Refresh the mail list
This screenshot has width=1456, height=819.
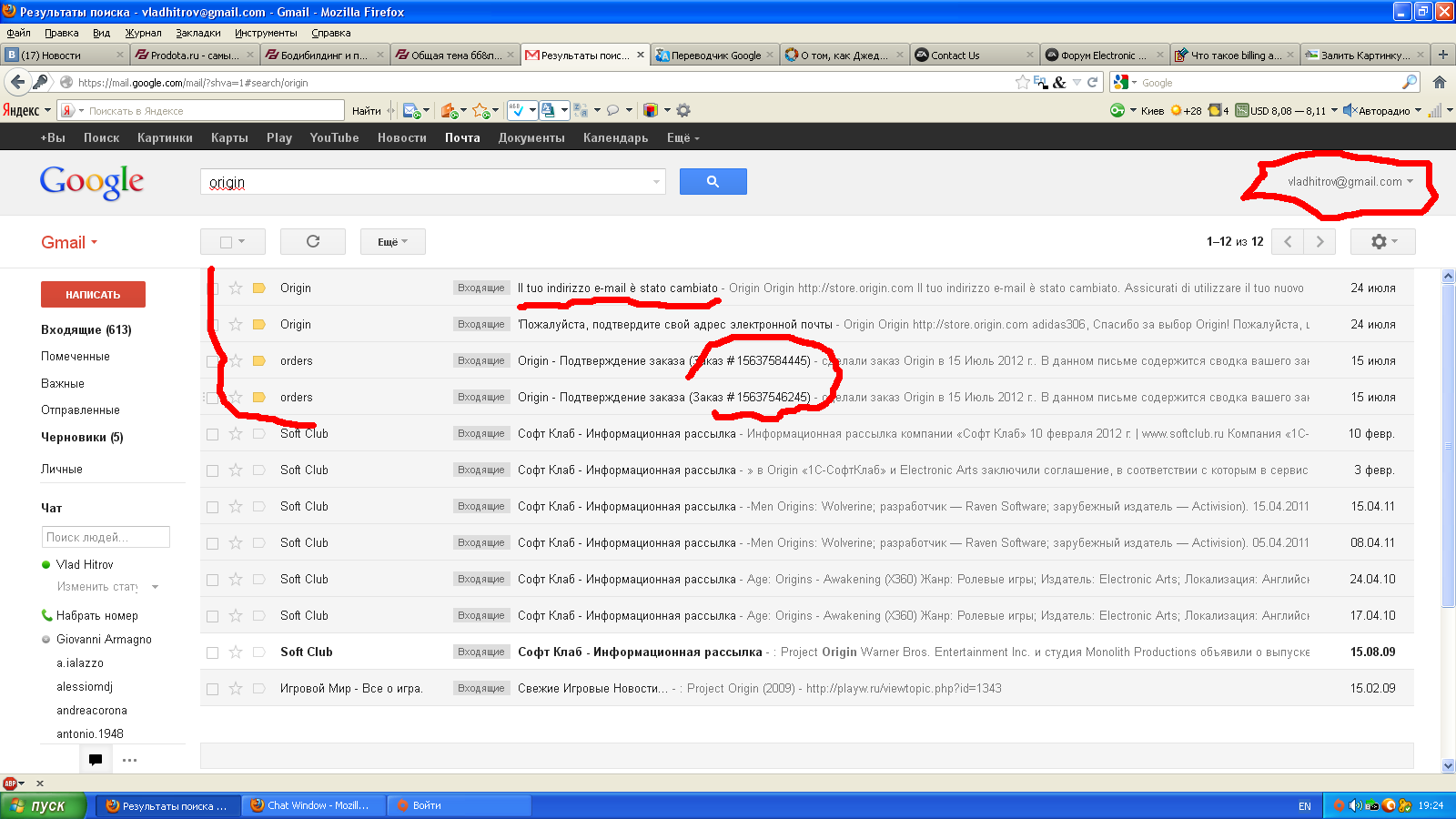(x=313, y=241)
